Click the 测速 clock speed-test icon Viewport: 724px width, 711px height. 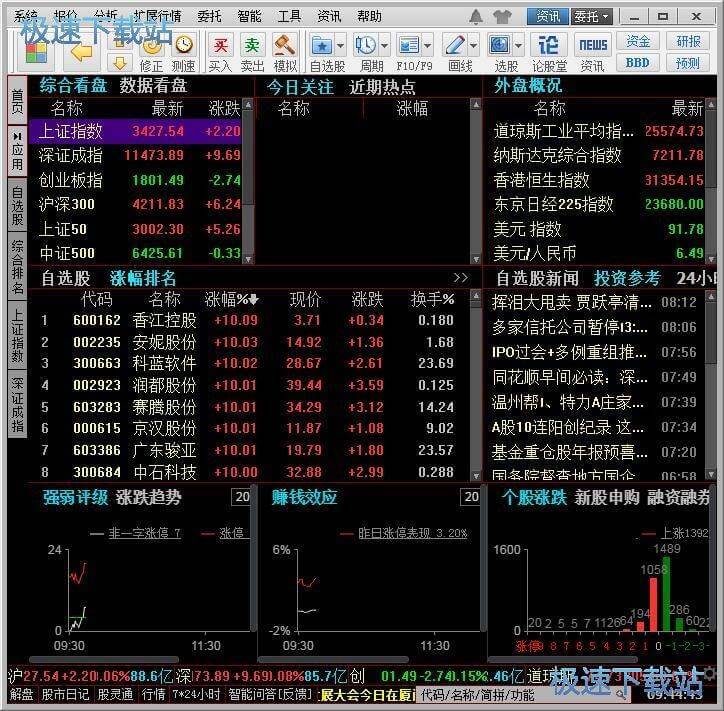coord(184,45)
